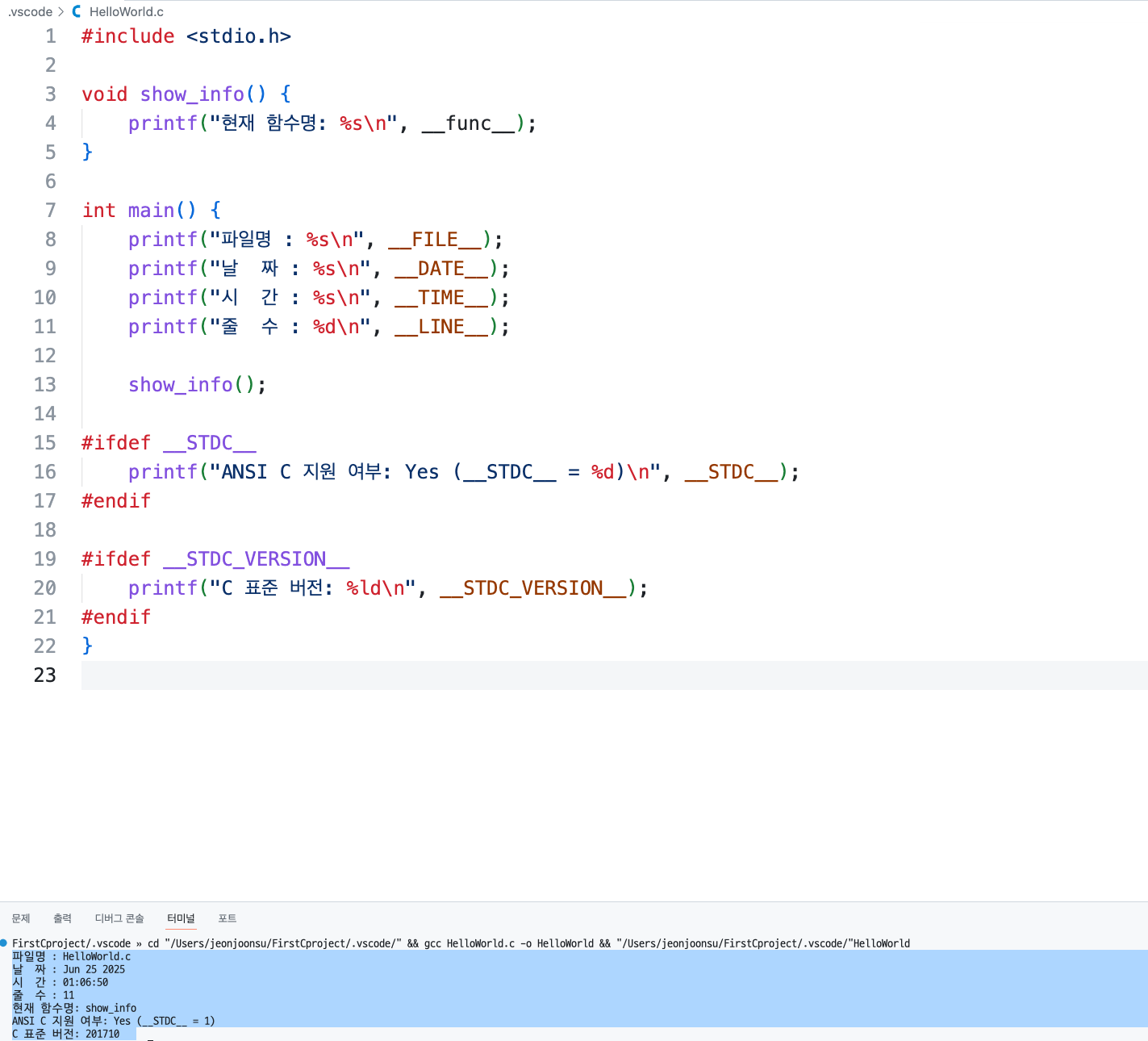Open the HelloWorld.c breadcrumb item

click(x=127, y=11)
